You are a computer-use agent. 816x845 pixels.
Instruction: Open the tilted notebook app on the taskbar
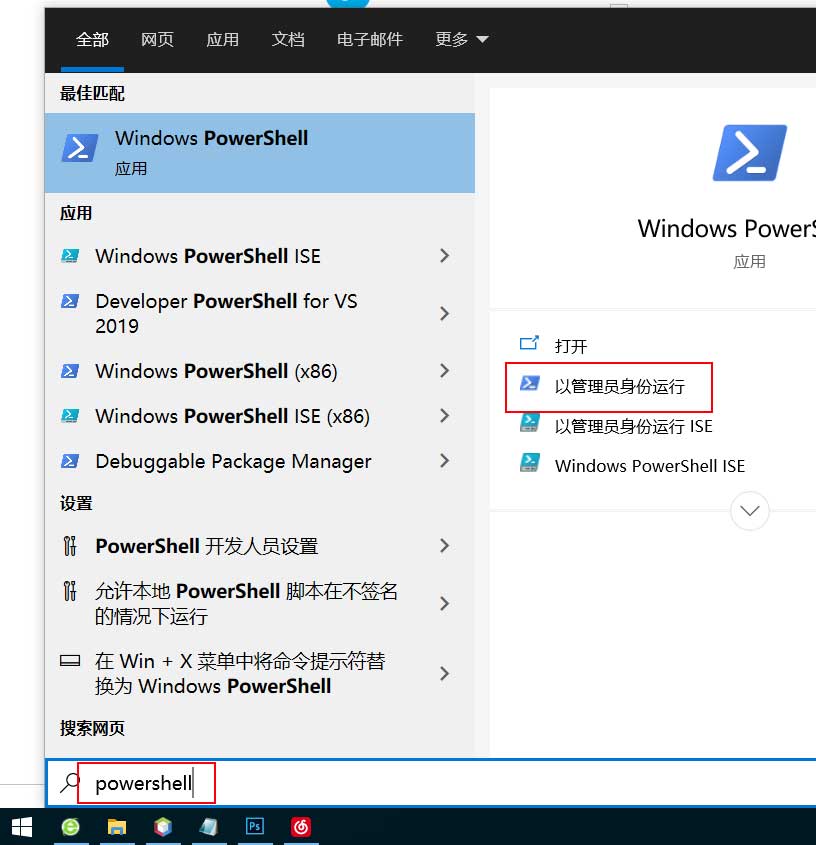click(209, 827)
